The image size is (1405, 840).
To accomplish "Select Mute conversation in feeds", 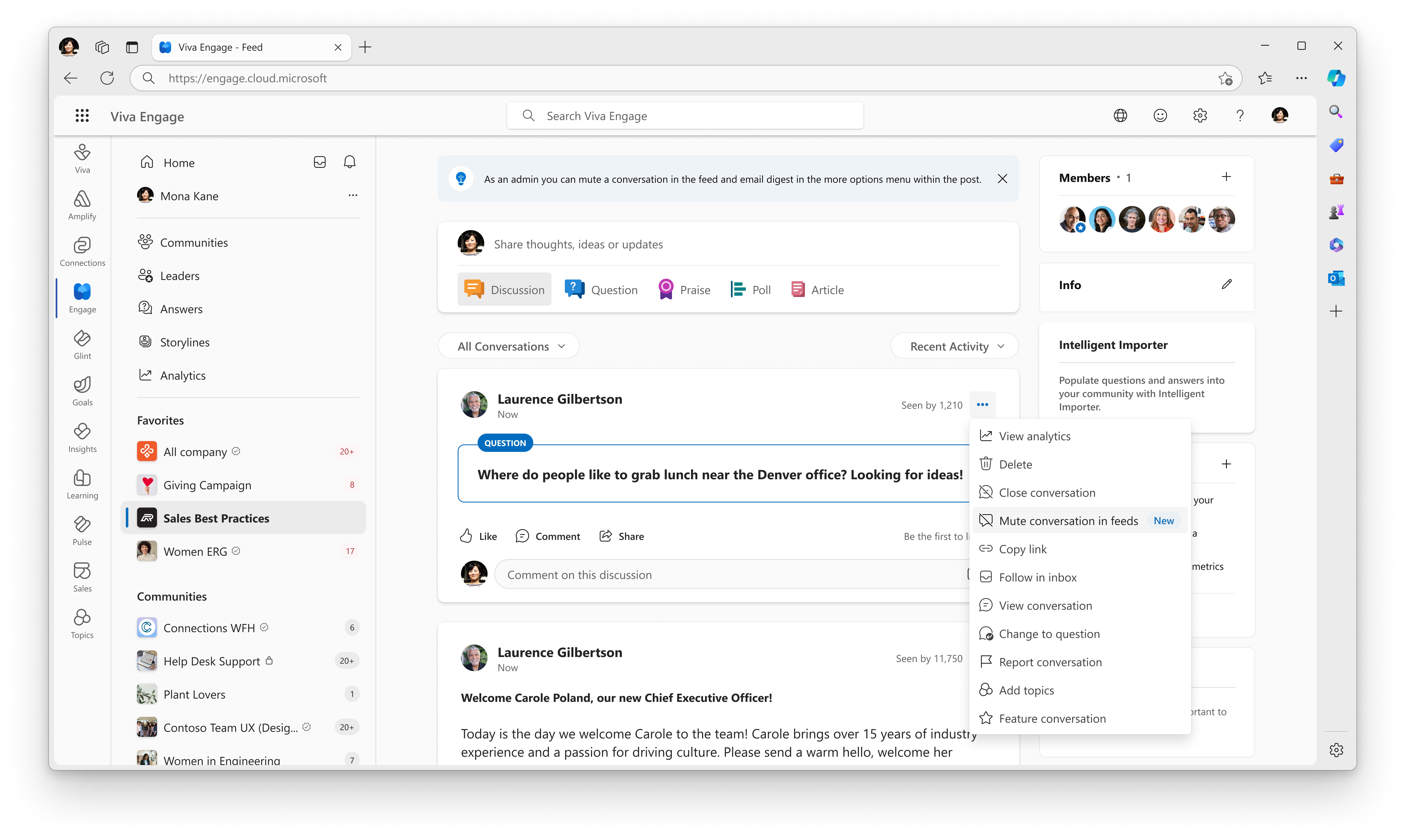I will click(x=1068, y=520).
